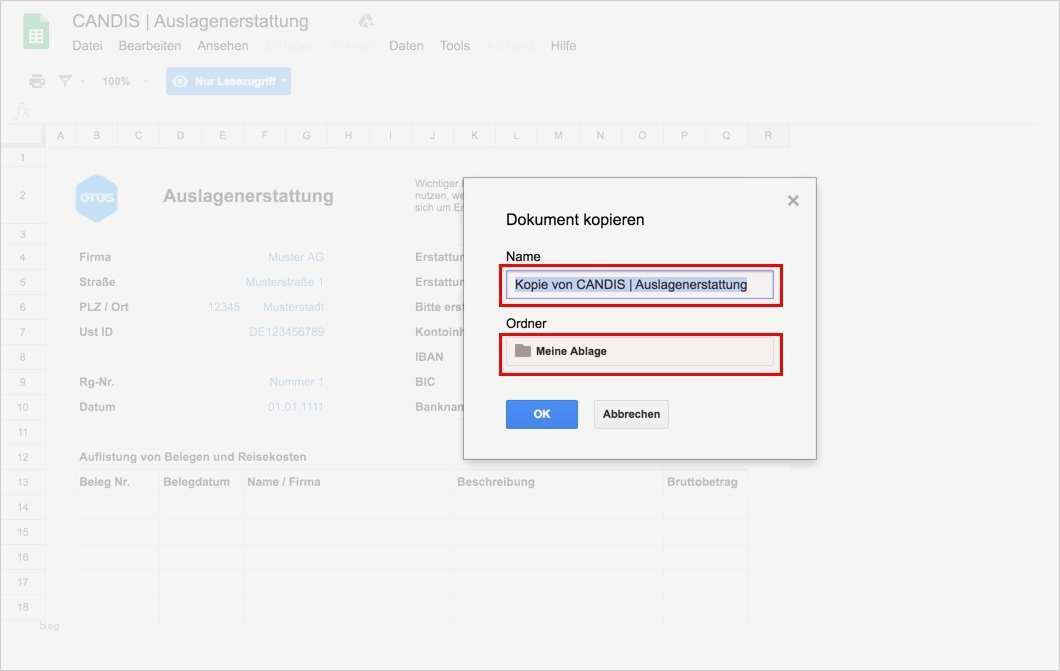Image resolution: width=1060 pixels, height=671 pixels.
Task: Click the Musterstraße 1 cell
Action: coord(284,282)
